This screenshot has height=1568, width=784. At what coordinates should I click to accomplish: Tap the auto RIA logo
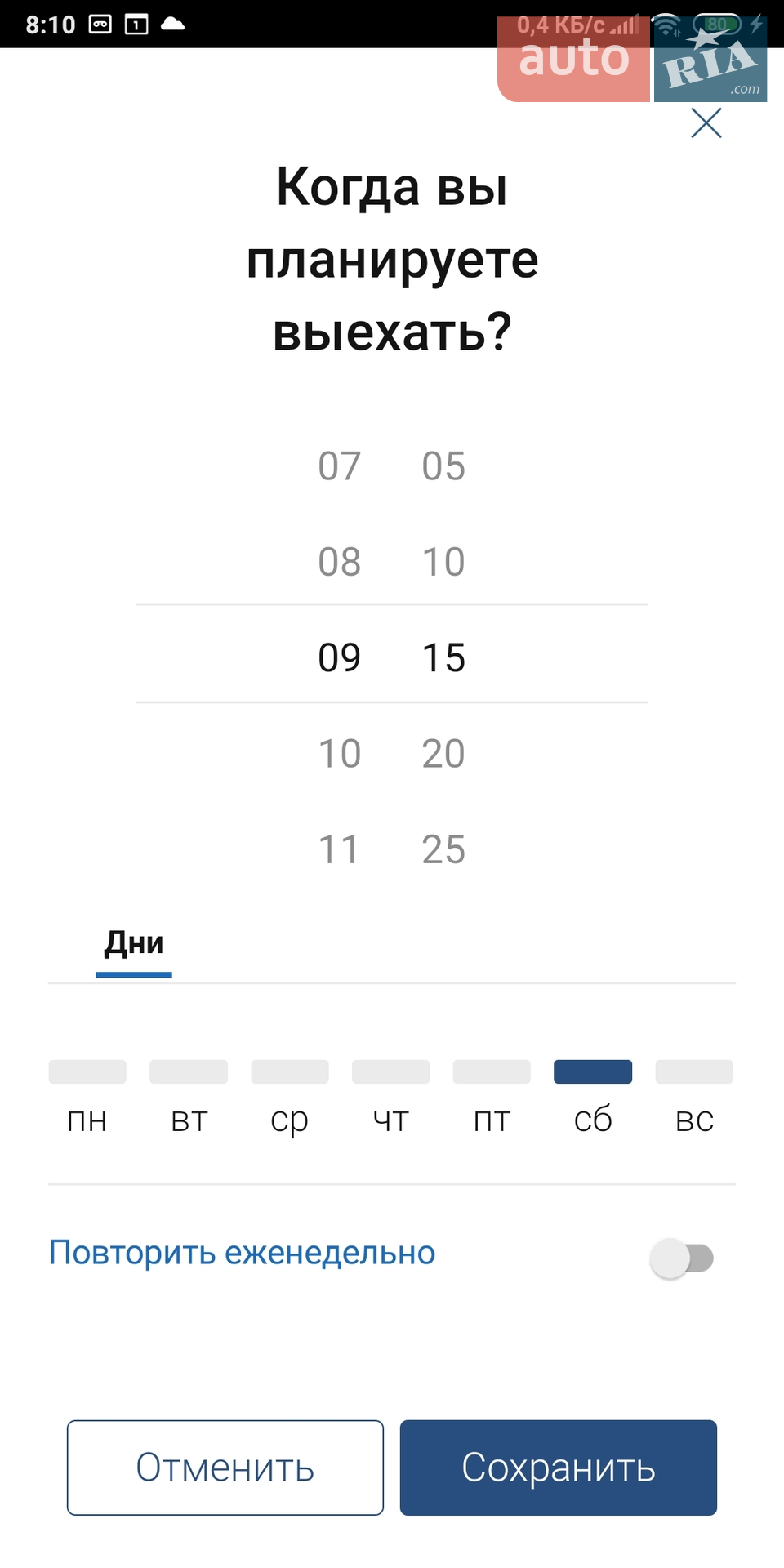click(632, 60)
